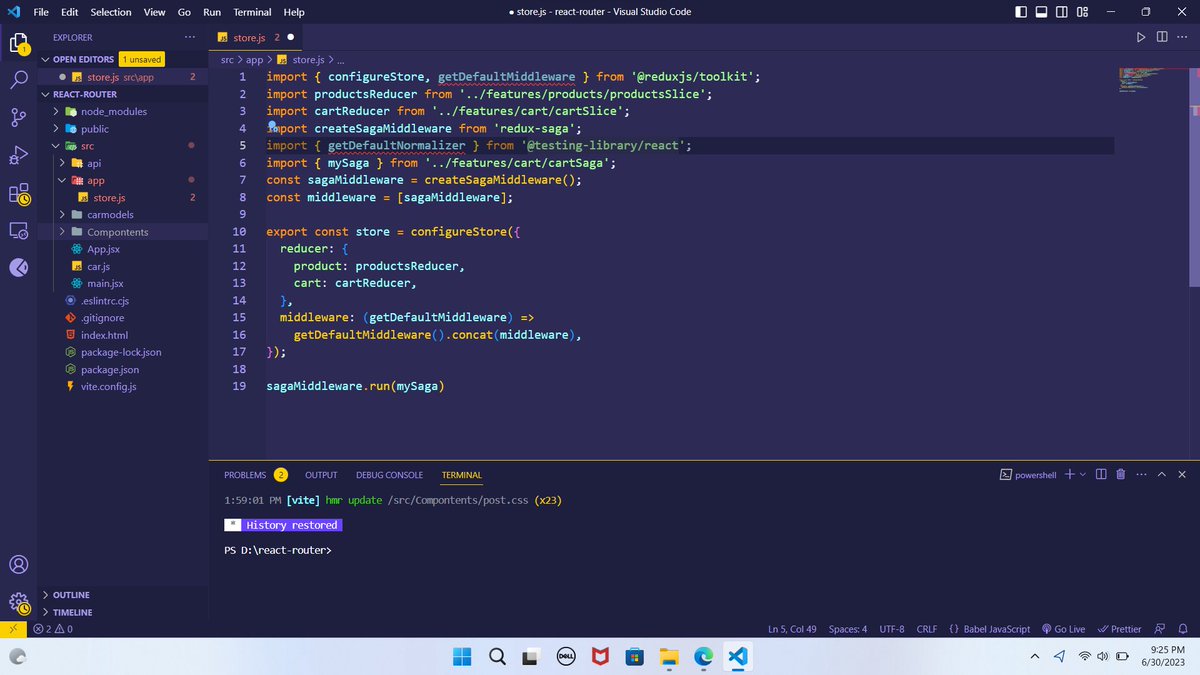Click Windows Start button on taskbar
The height and width of the screenshot is (675, 1200).
tap(462, 656)
